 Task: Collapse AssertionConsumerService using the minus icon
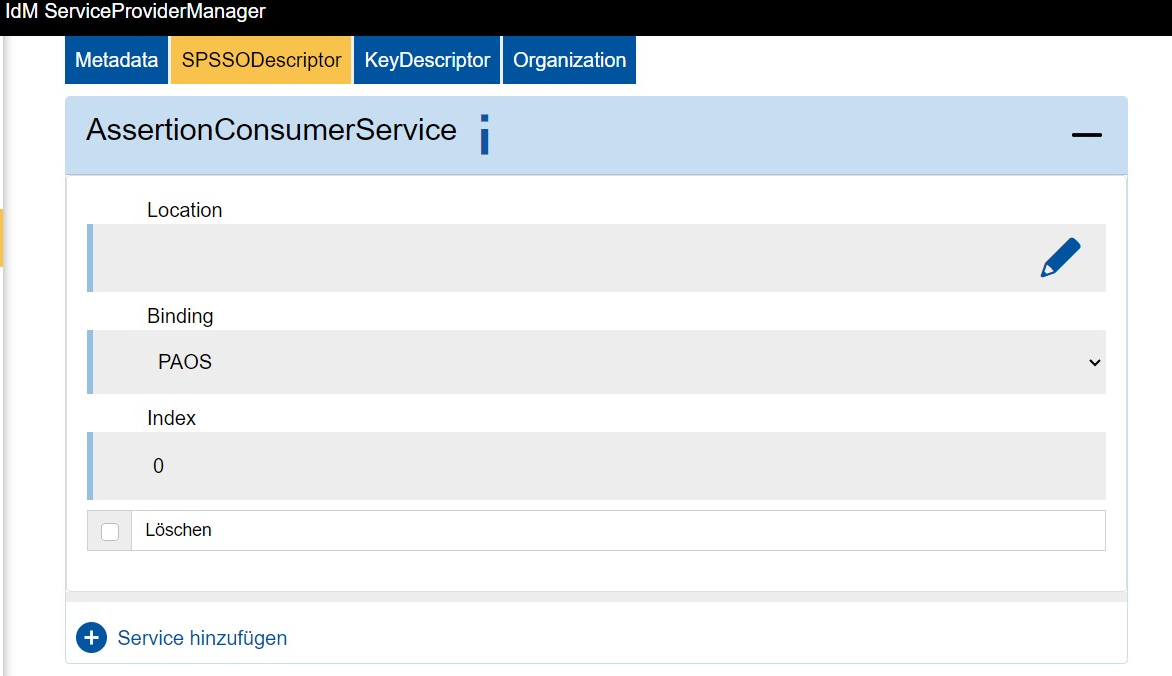coord(1087,133)
